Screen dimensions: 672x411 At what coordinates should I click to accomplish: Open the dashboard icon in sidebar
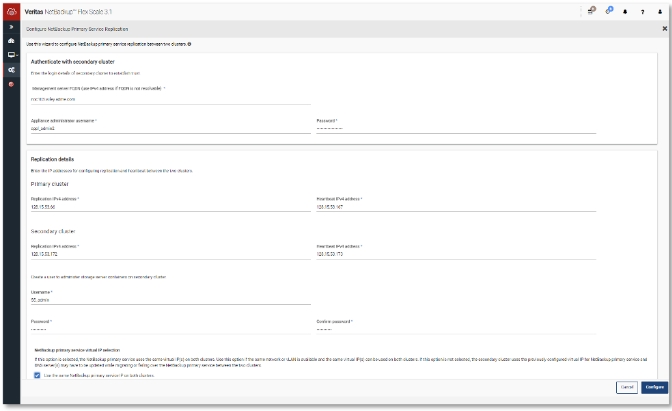(x=11, y=41)
